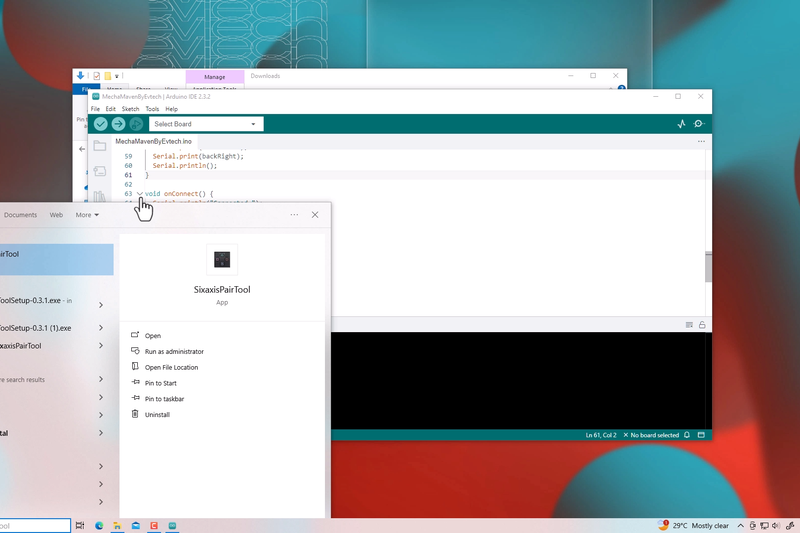Open Boards Manager icon in Arduino sidebar
This screenshot has width=800, height=533.
99,171
